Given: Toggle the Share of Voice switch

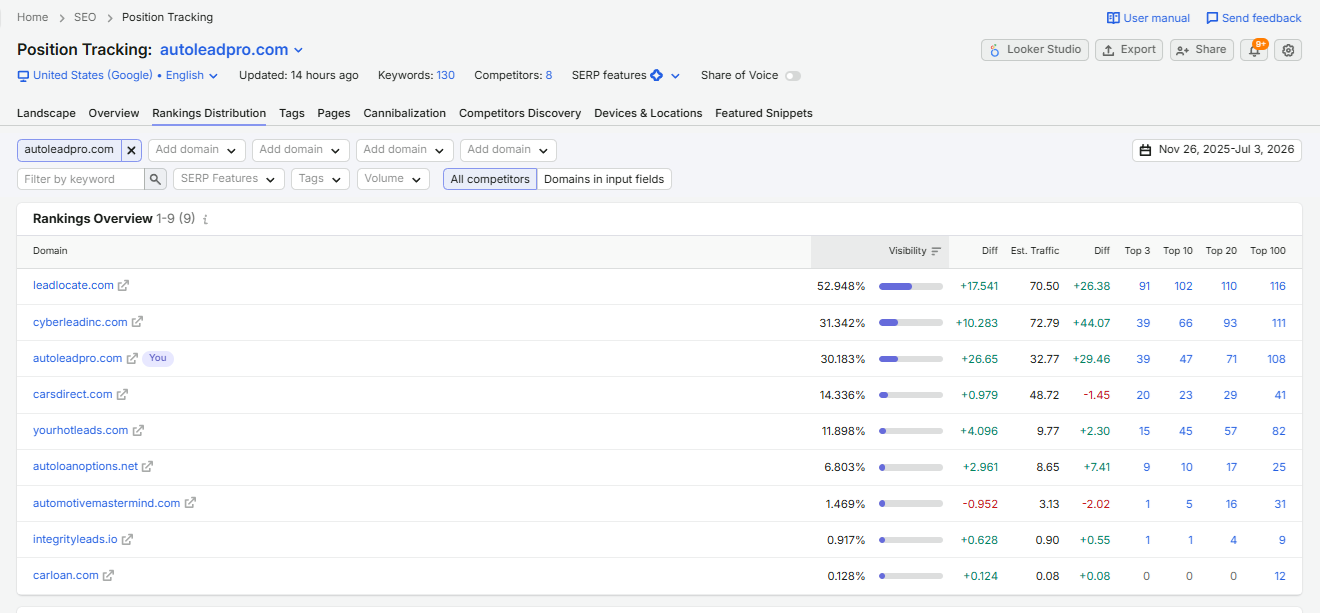Looking at the screenshot, I should (x=793, y=76).
